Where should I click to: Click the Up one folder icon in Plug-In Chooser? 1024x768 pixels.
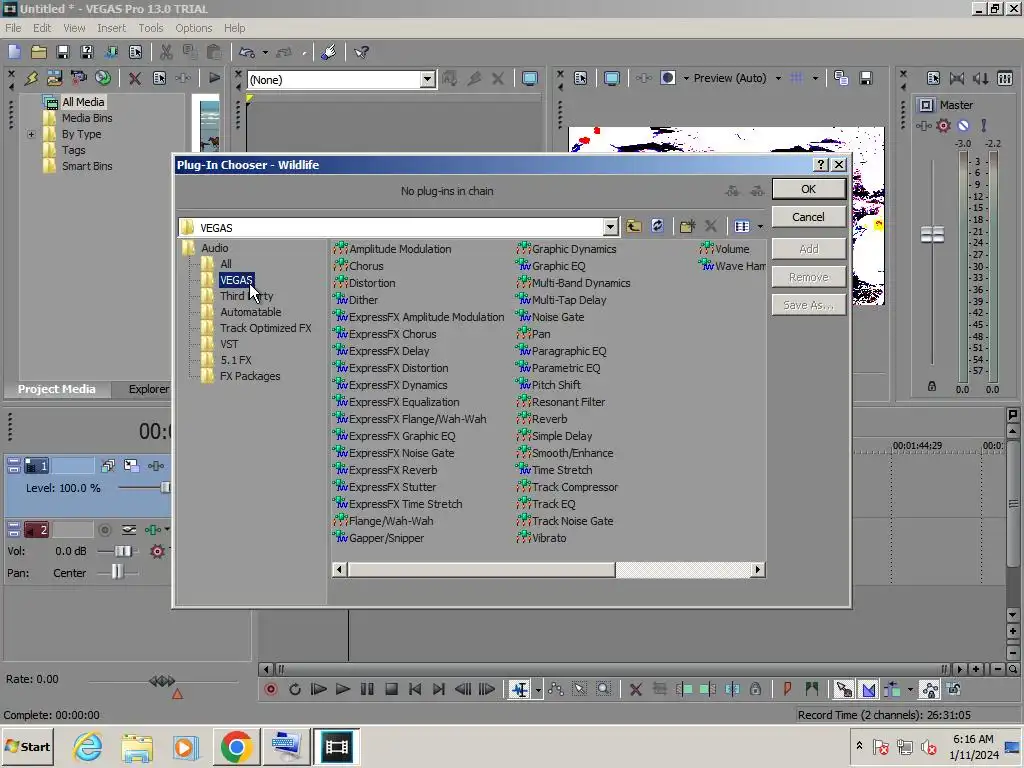[x=633, y=227]
